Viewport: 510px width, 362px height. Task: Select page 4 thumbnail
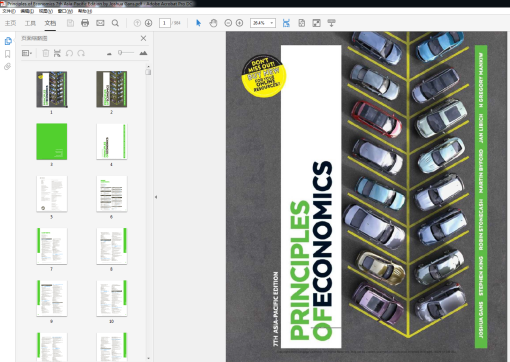tap(112, 141)
